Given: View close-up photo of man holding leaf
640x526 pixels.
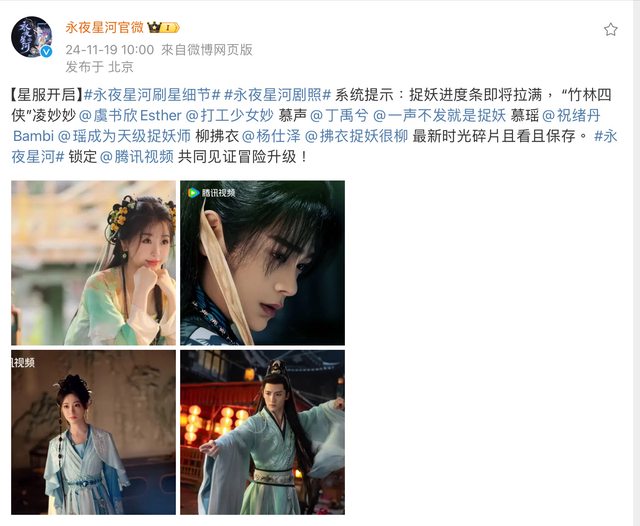Looking at the screenshot, I should [262, 263].
